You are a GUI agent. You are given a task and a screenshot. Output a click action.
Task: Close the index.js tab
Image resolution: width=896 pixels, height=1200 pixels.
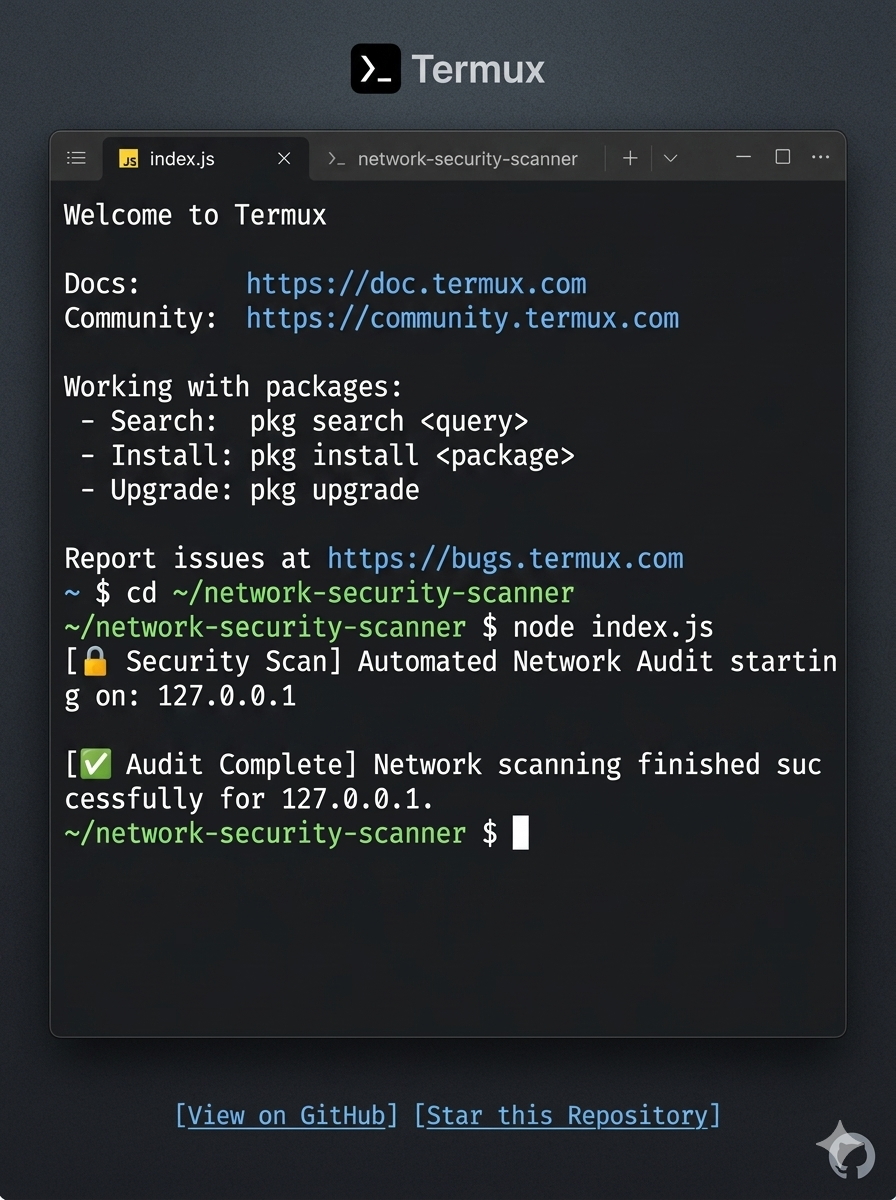click(284, 158)
